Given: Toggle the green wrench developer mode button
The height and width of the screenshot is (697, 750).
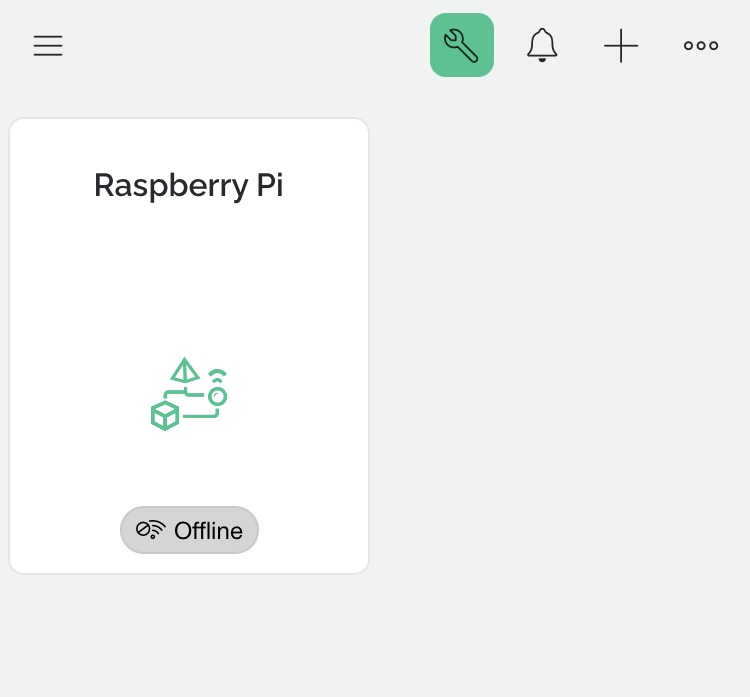Looking at the screenshot, I should pos(462,45).
